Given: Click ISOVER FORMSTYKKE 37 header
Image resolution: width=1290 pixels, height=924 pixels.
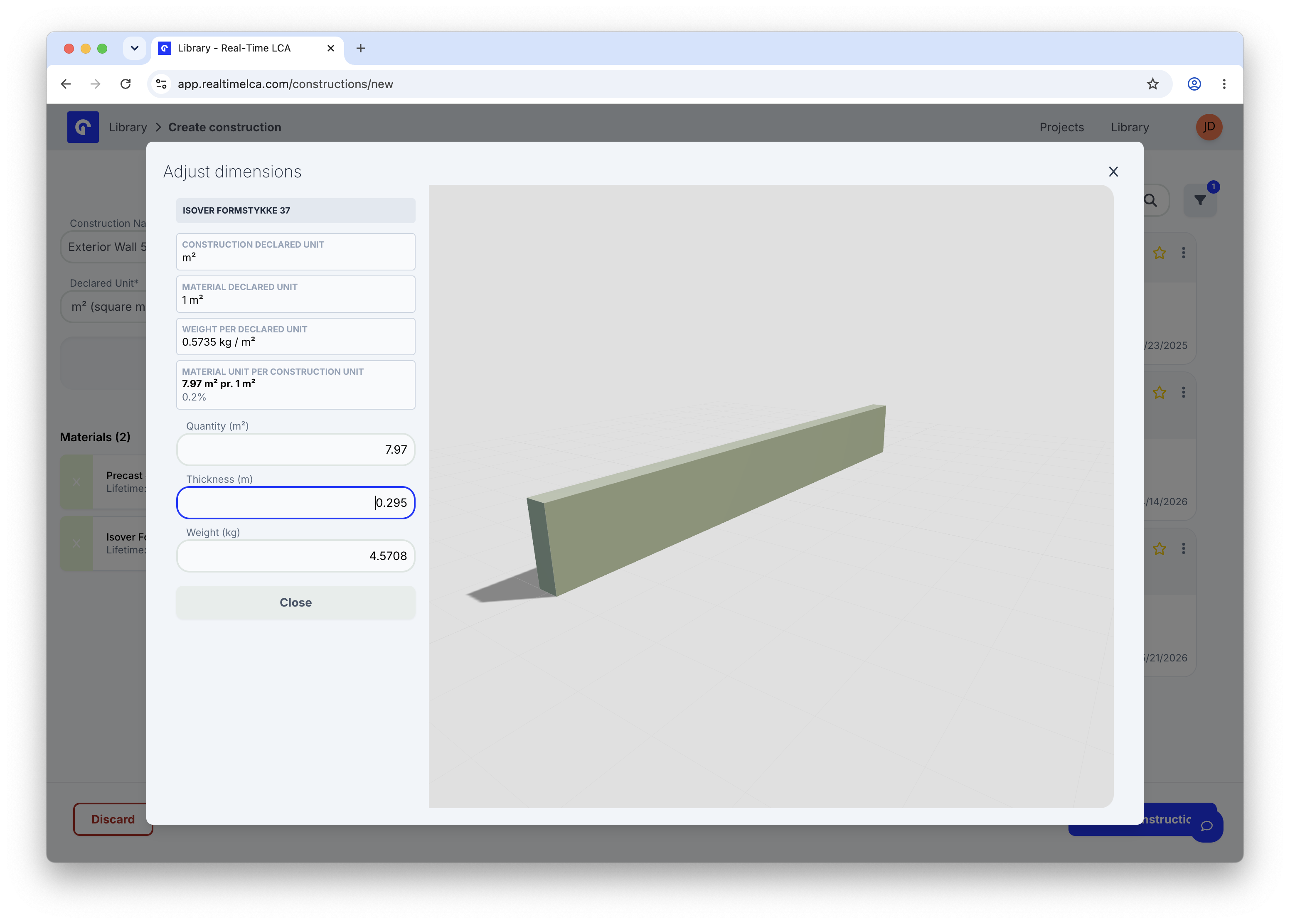Looking at the screenshot, I should pos(295,210).
